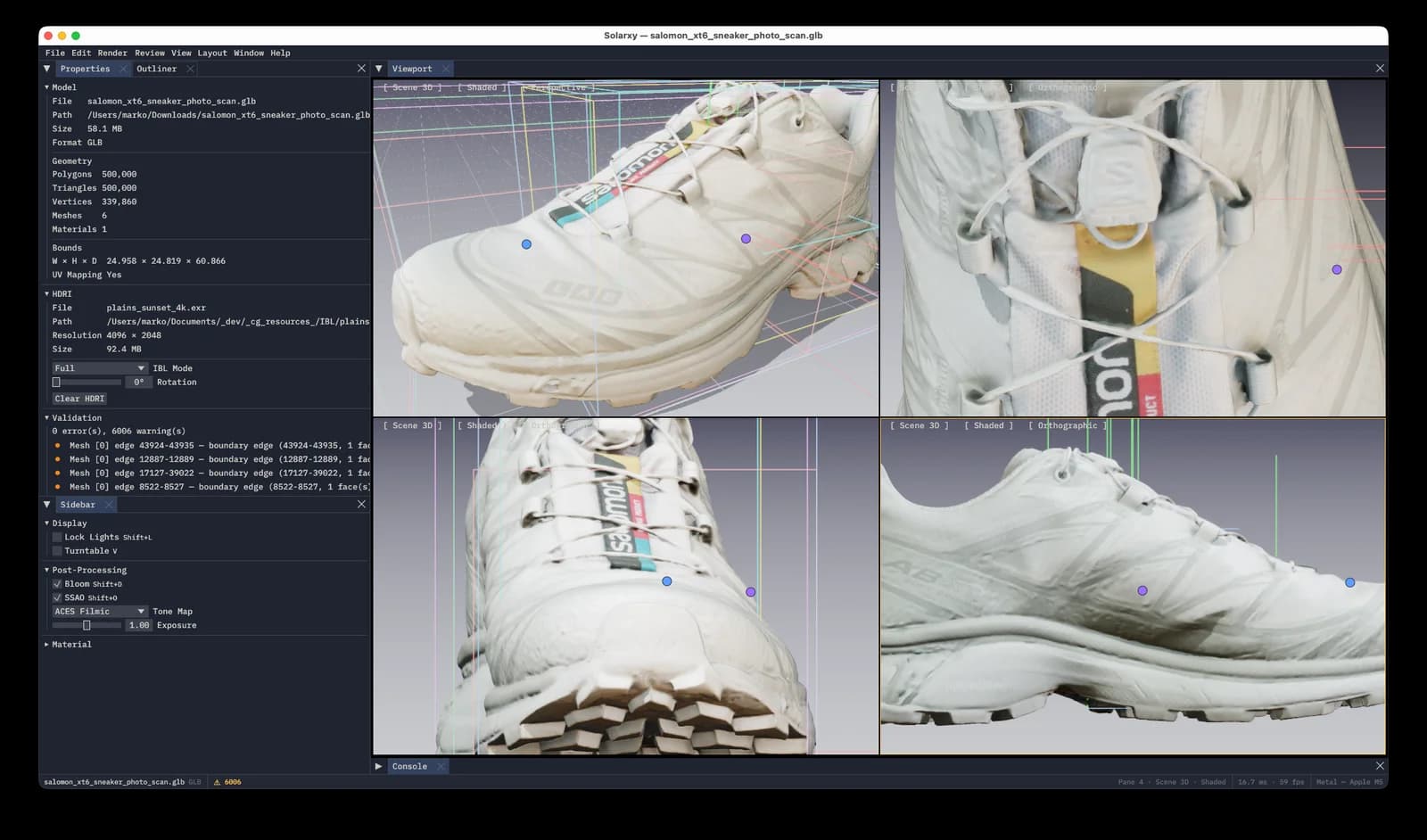Select purple light handle in the Perspective pane
1427x840 pixels.
click(x=746, y=239)
